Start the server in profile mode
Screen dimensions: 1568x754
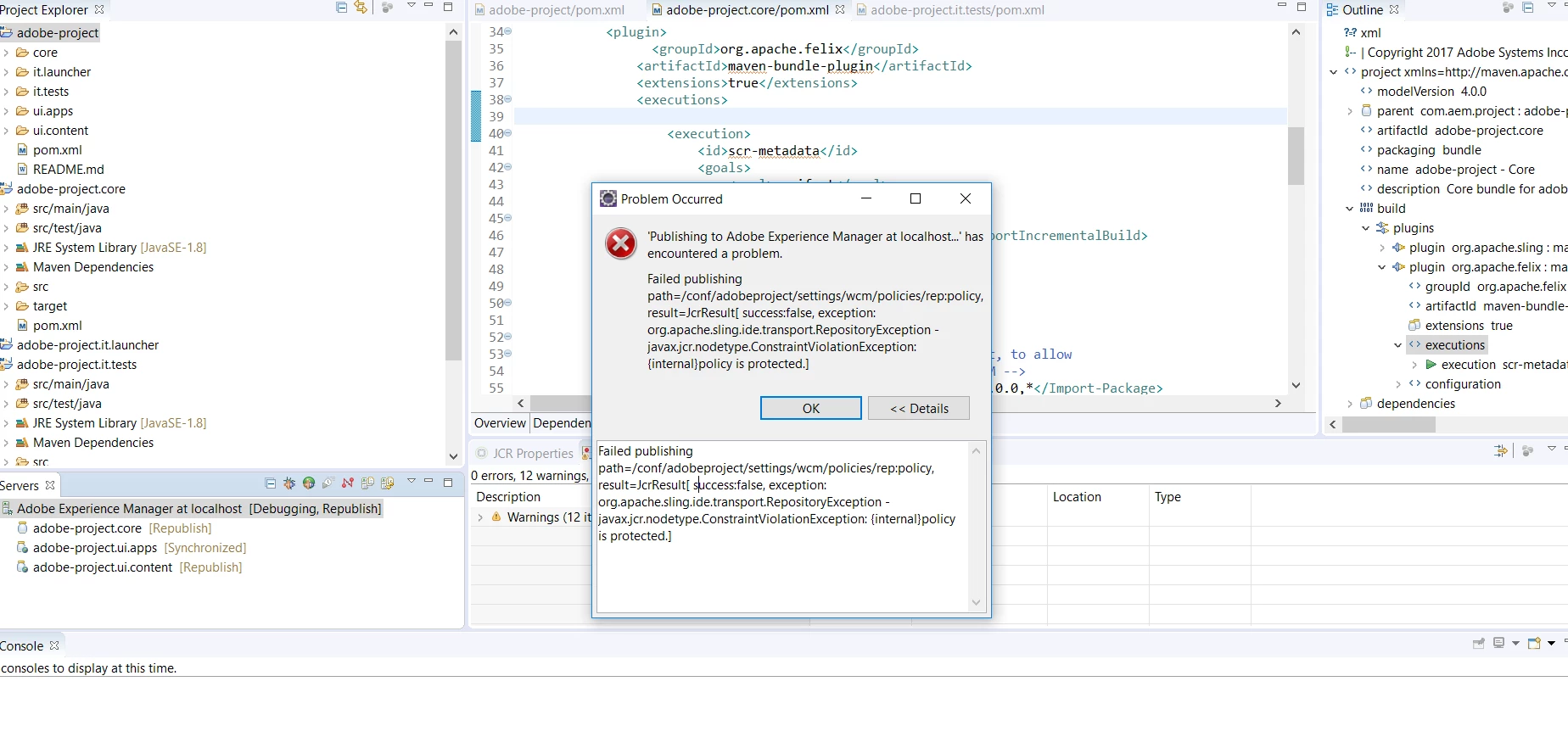point(328,483)
